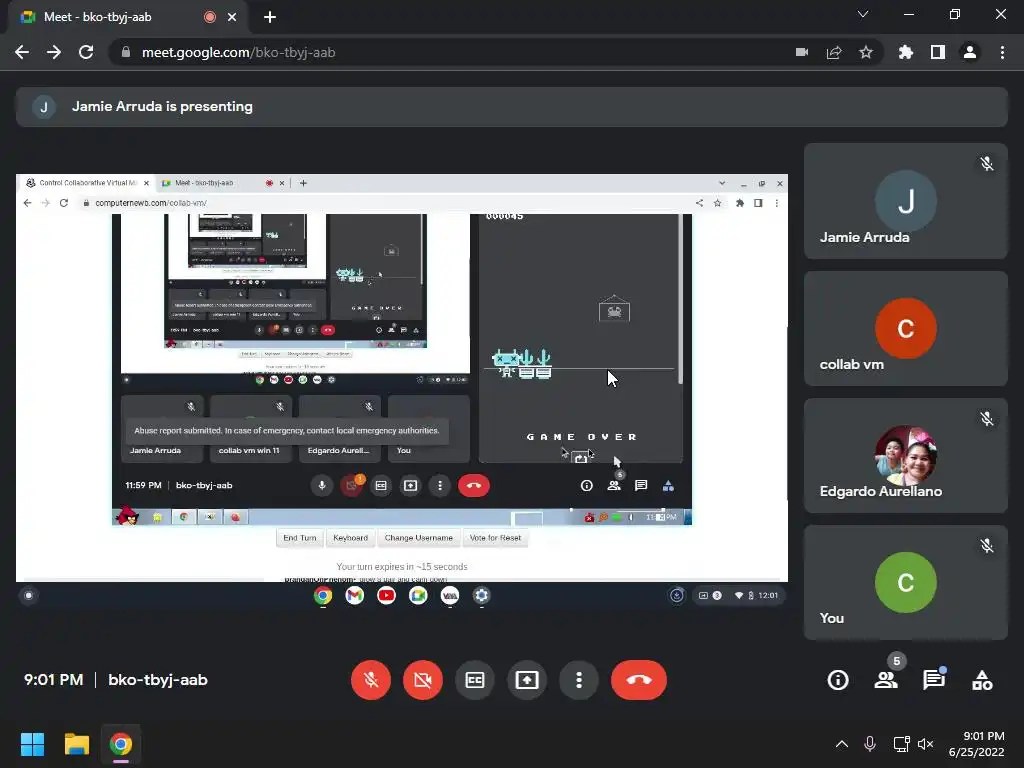1024x768 pixels.
Task: Toggle the browser side panel
Action: (x=938, y=52)
